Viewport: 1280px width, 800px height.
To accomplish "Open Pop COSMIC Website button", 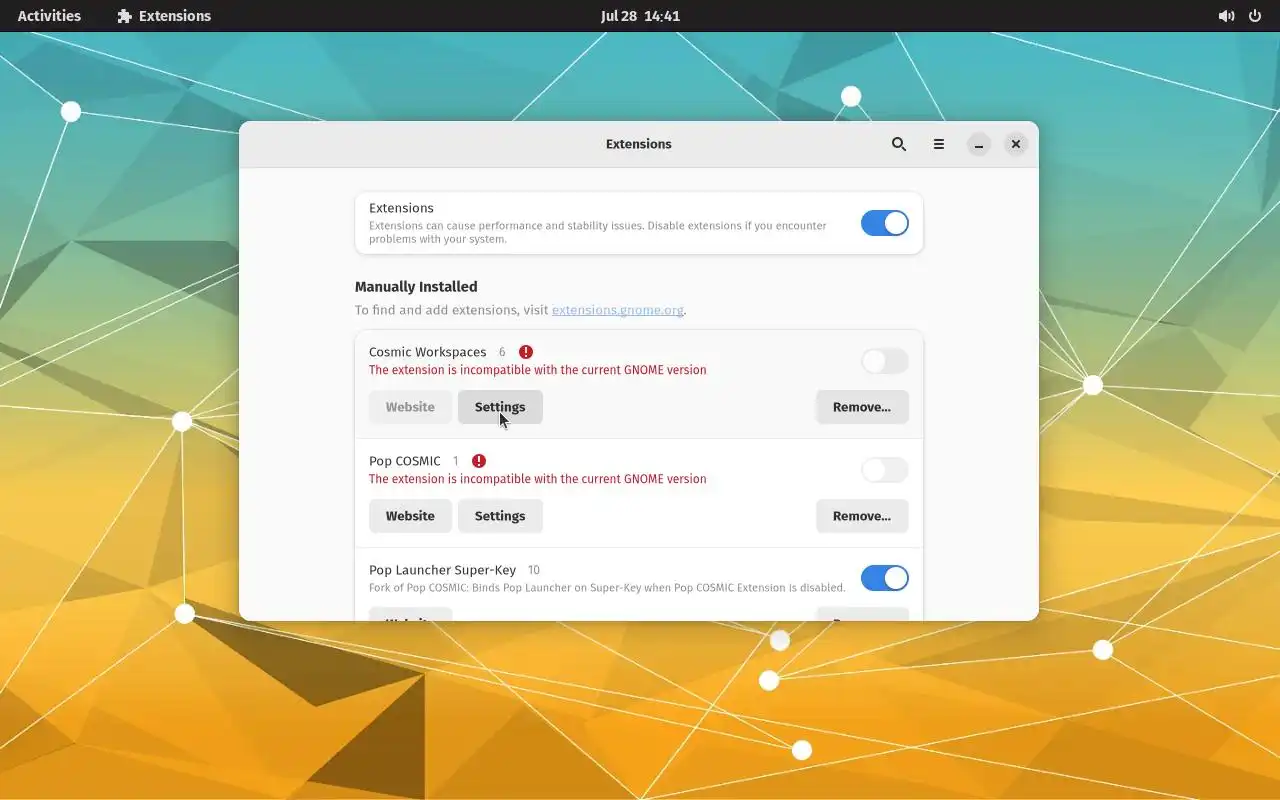I will 410,516.
